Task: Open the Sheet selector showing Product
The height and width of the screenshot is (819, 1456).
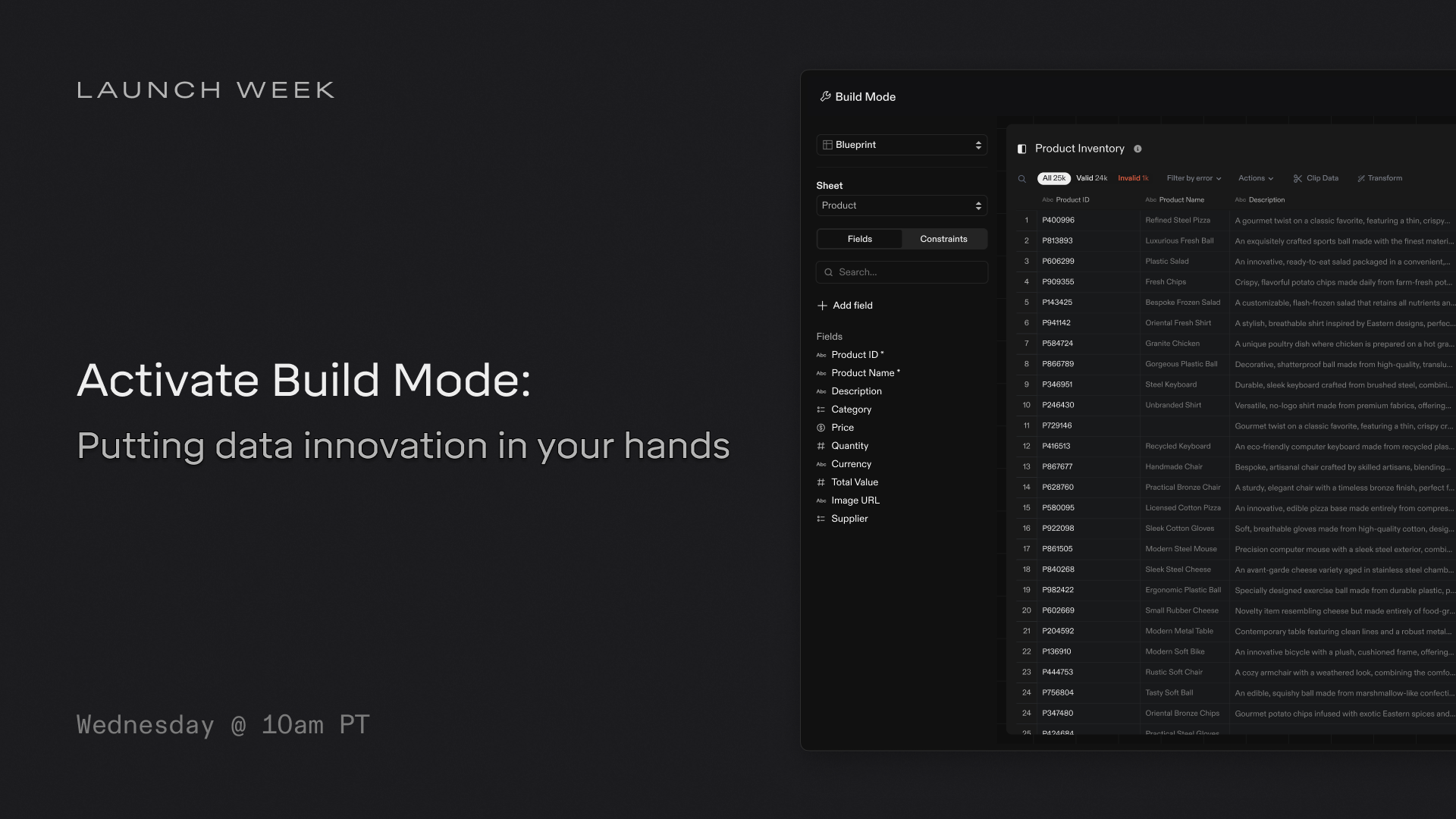Action: (x=902, y=206)
